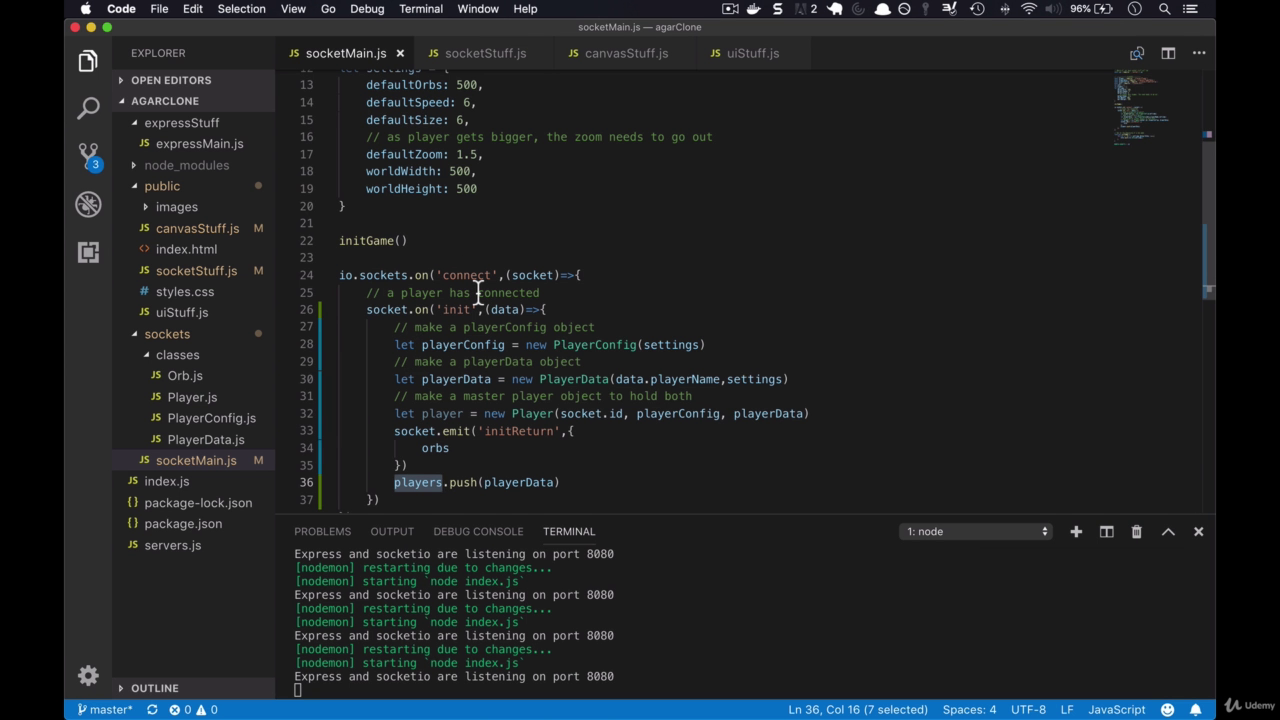Open the PROBLEMS panel tab

coord(322,531)
